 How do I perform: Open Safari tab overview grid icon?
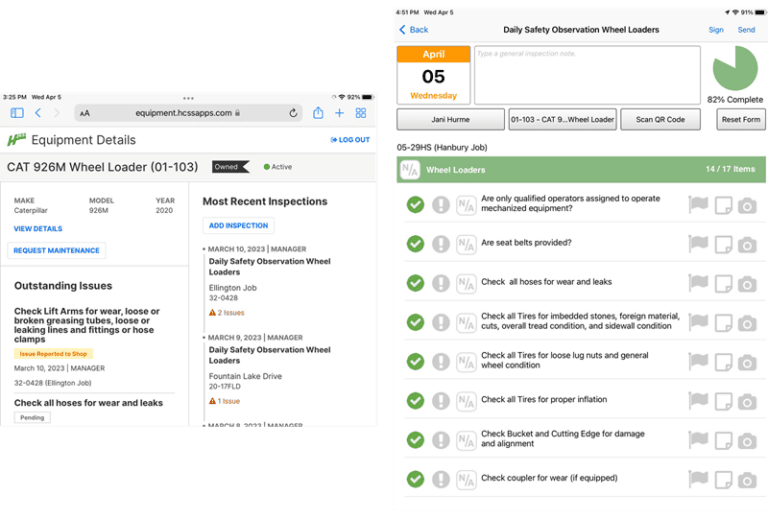361,113
